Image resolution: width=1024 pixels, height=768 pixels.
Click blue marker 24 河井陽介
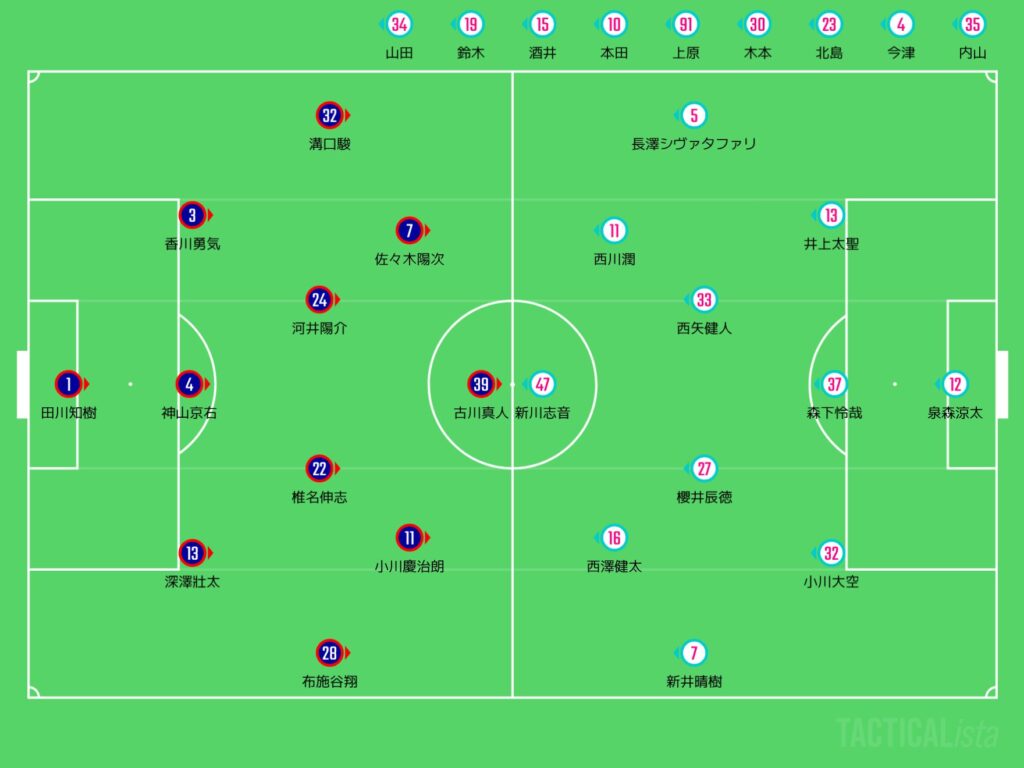319,300
